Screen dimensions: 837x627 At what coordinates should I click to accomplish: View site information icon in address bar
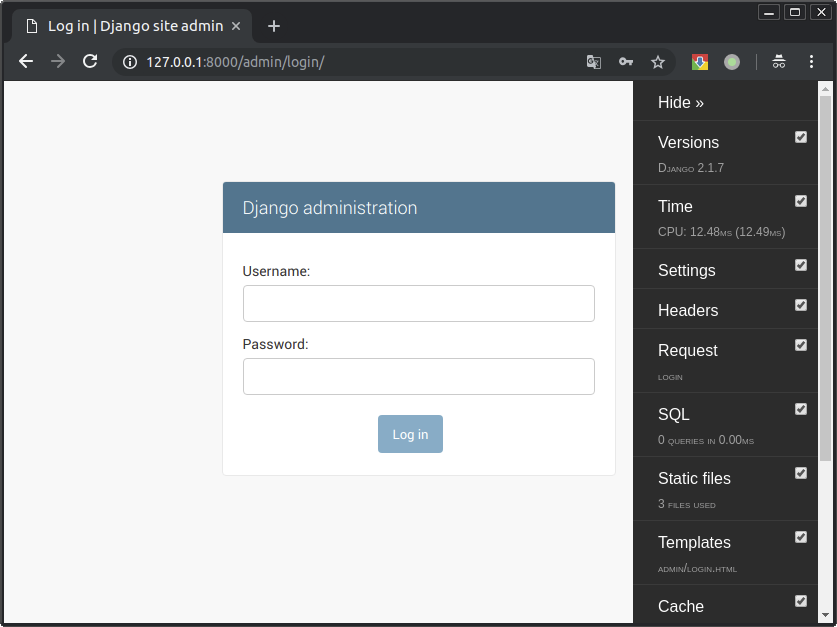pyautogui.click(x=130, y=62)
